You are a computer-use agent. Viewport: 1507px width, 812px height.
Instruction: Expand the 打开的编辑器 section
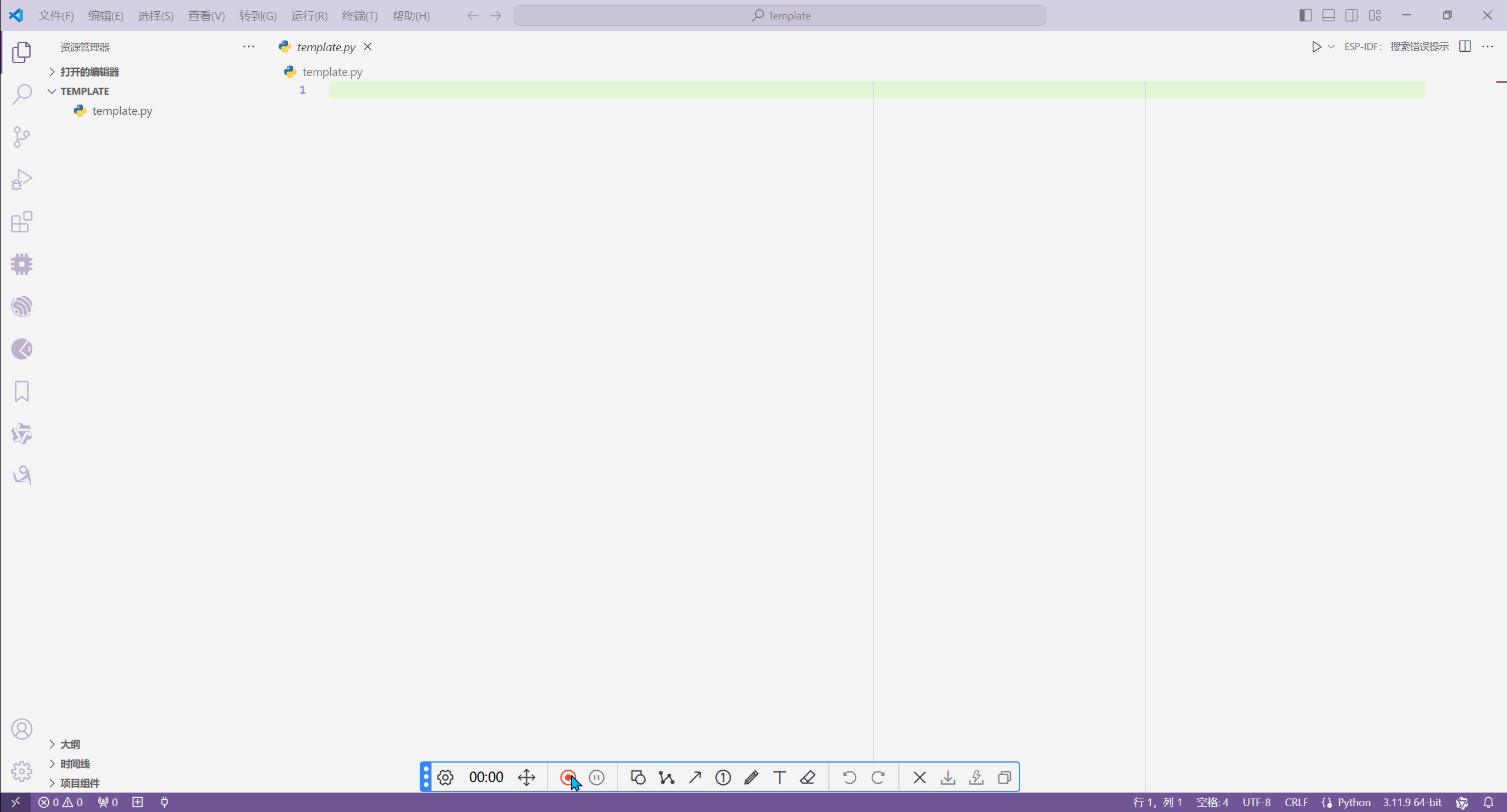click(x=89, y=72)
